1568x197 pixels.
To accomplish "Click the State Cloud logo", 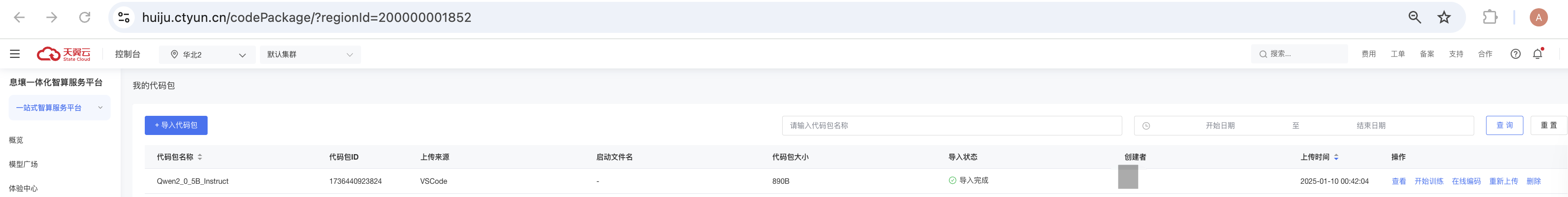I will pos(63,54).
